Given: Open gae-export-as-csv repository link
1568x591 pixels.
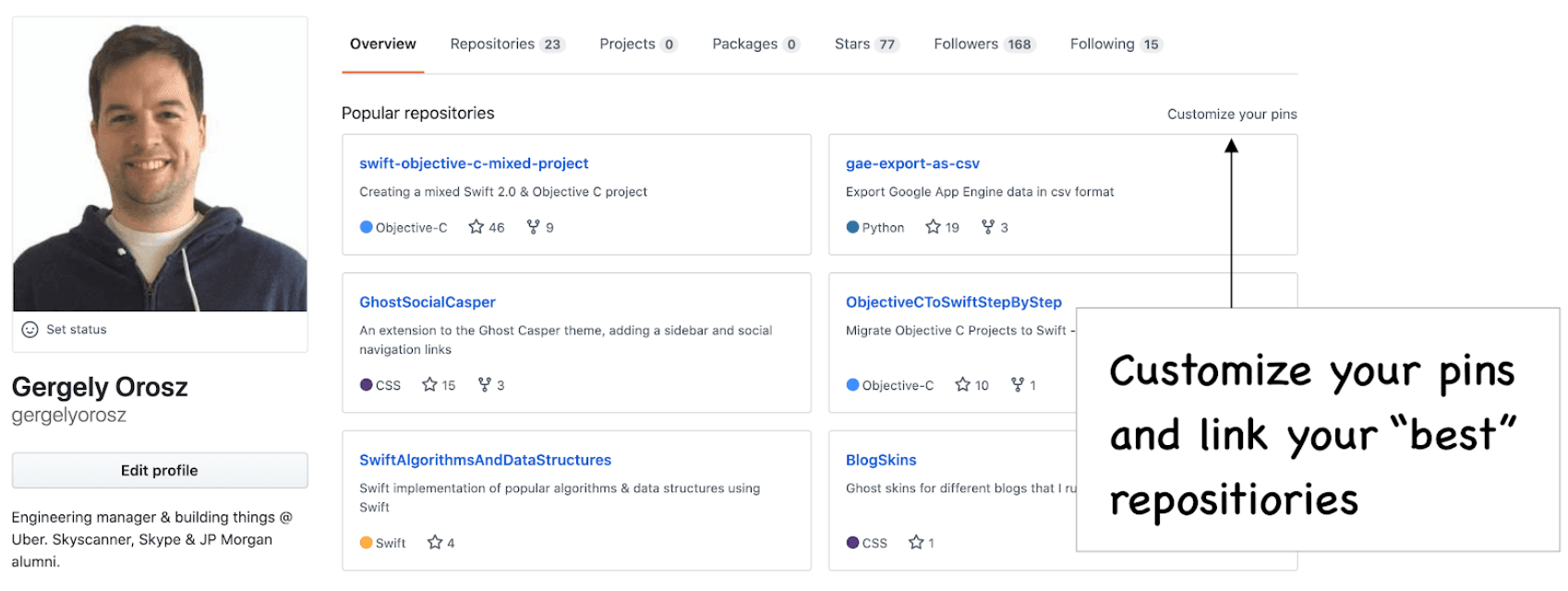Looking at the screenshot, I should click(912, 163).
